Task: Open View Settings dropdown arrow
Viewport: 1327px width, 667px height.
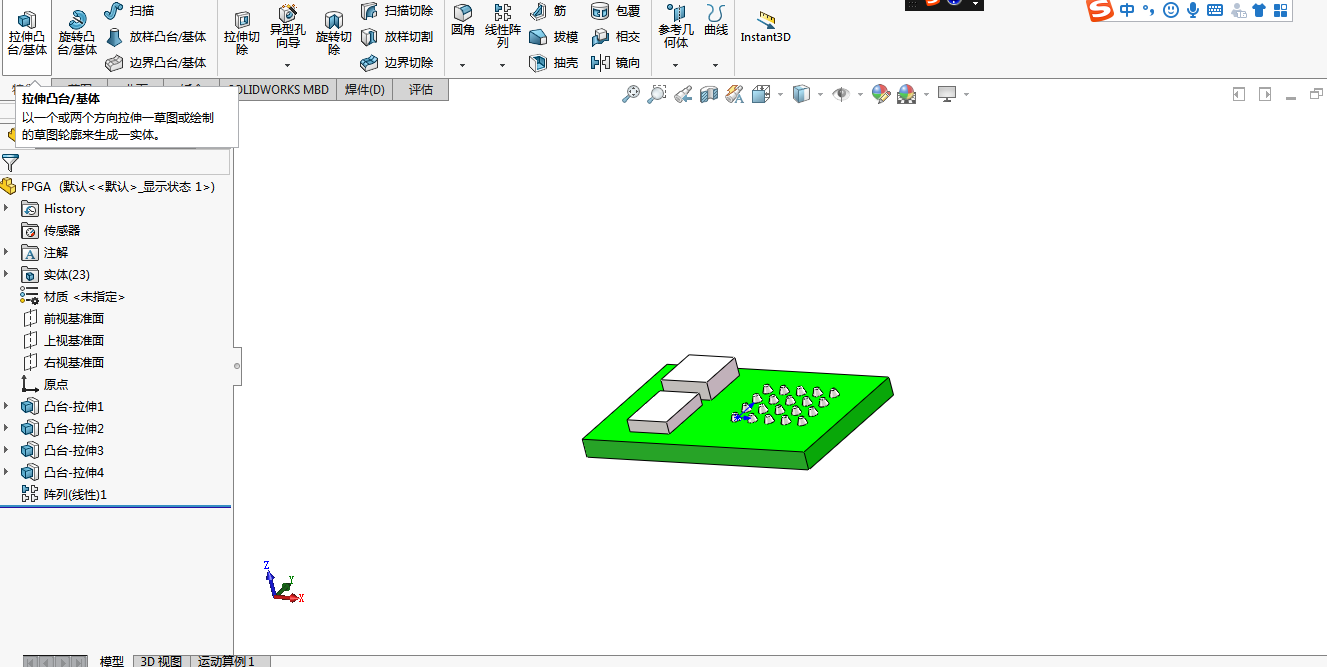Action: point(967,95)
